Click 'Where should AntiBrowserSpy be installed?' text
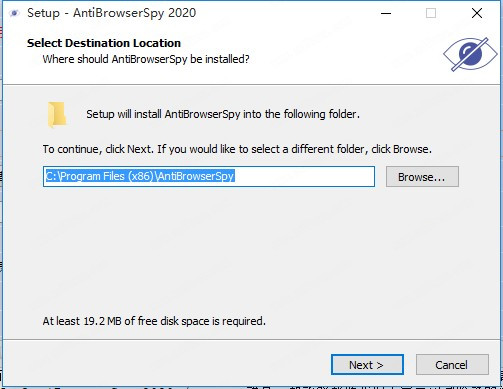 (x=146, y=59)
